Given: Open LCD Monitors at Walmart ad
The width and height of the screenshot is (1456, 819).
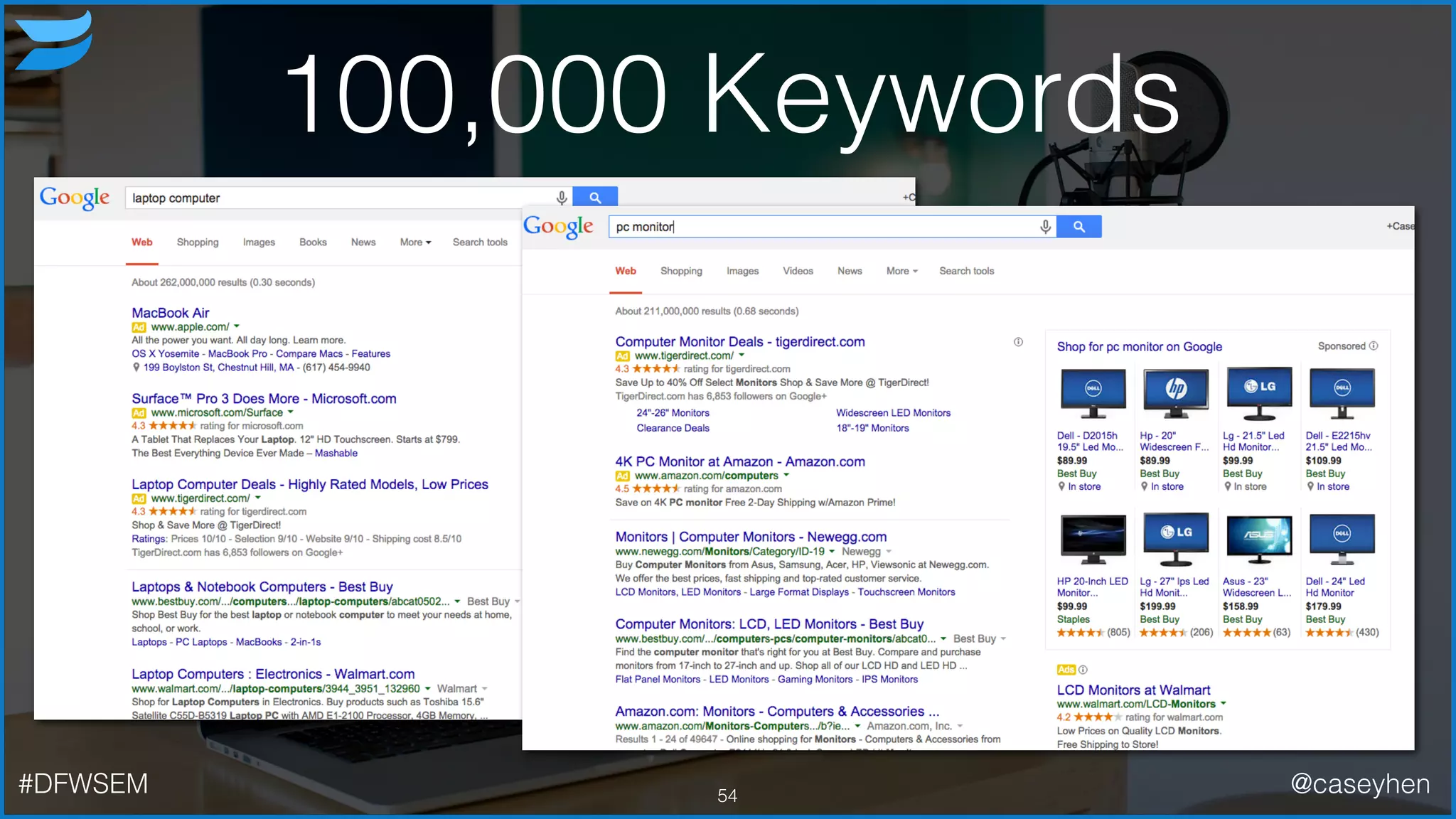Looking at the screenshot, I should click(1133, 690).
